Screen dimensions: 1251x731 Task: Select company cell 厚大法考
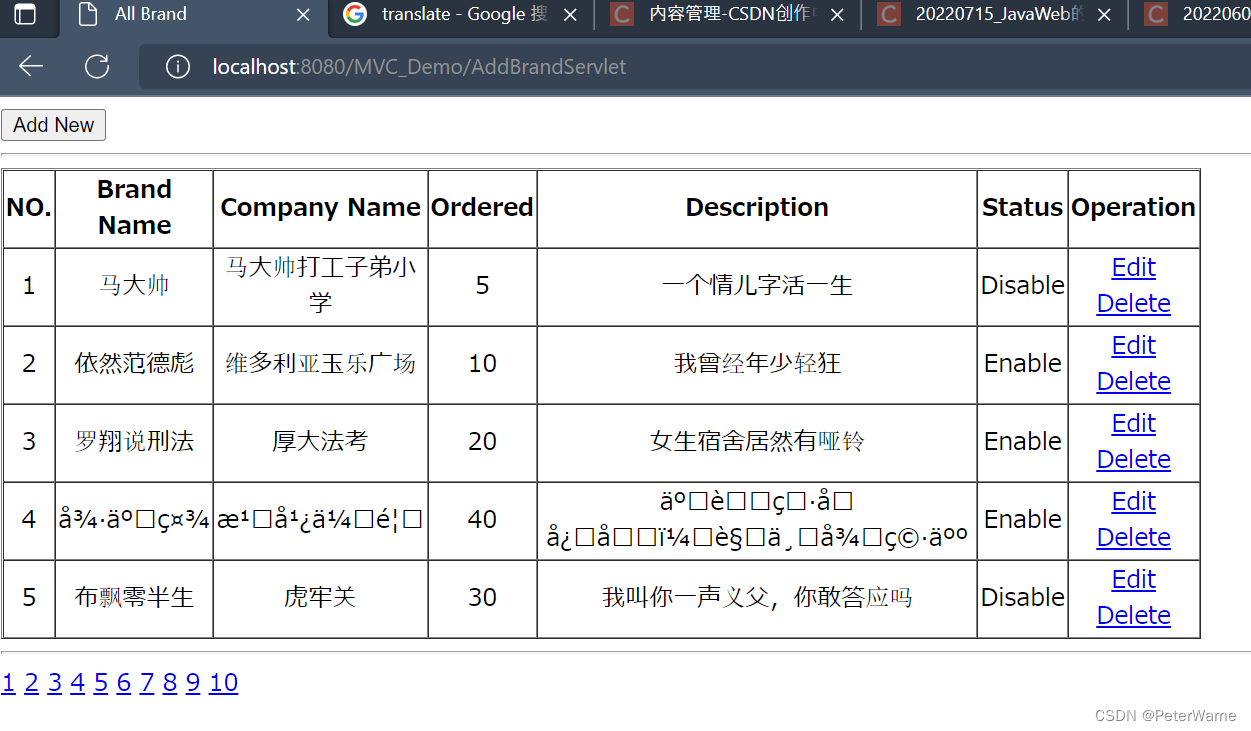(x=320, y=442)
